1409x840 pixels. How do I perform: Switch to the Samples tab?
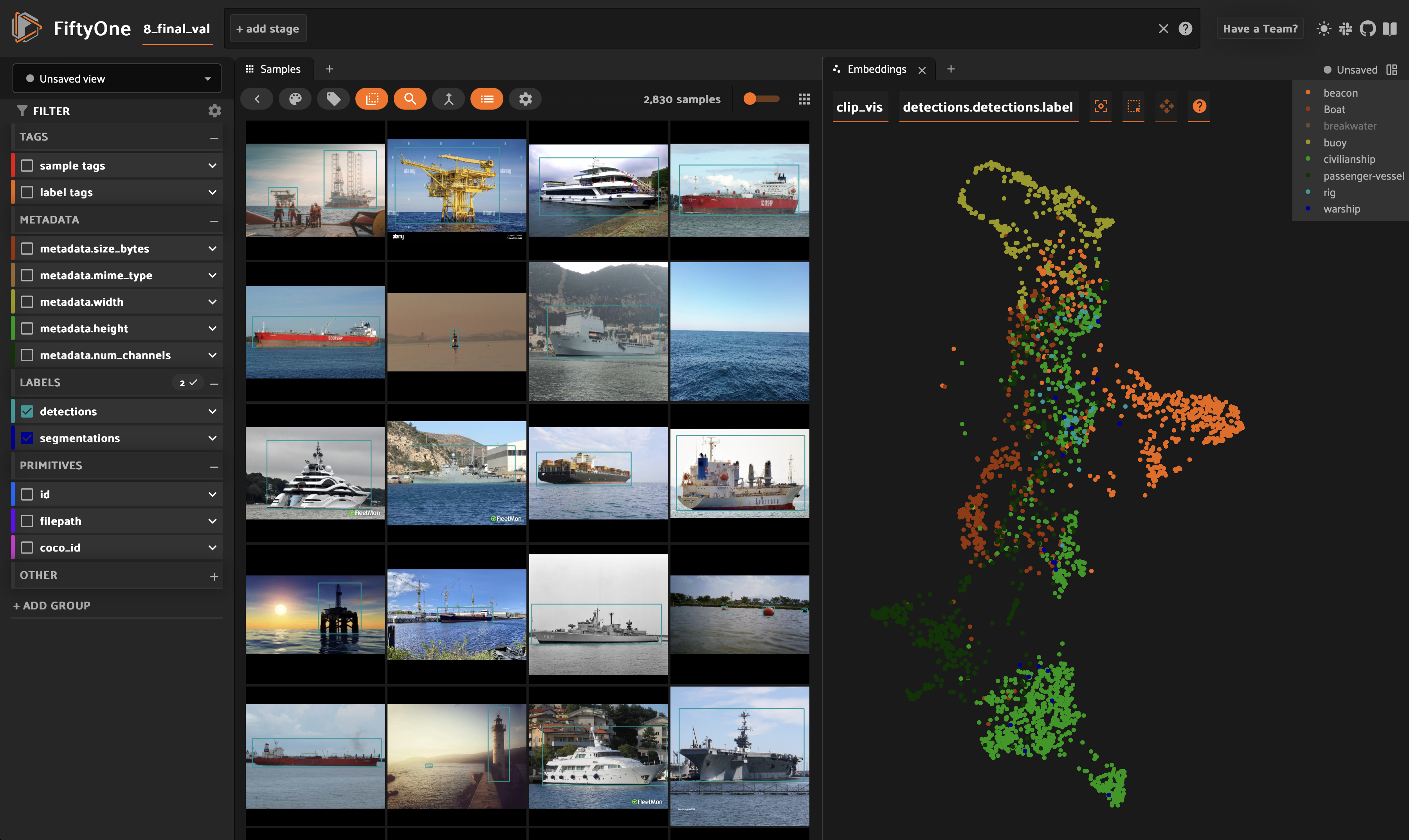274,69
